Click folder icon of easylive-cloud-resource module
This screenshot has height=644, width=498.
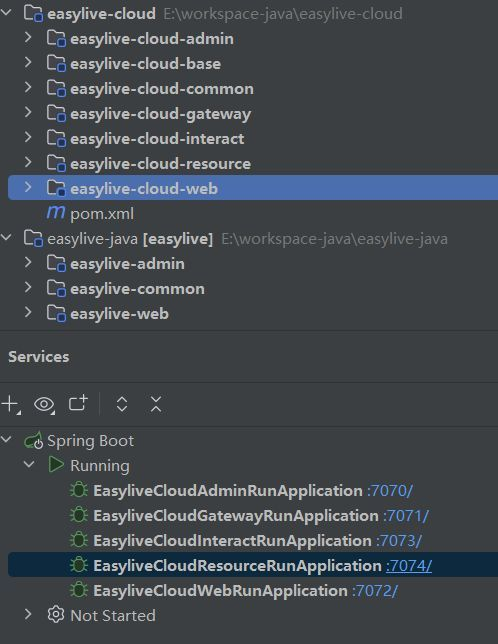point(56,164)
